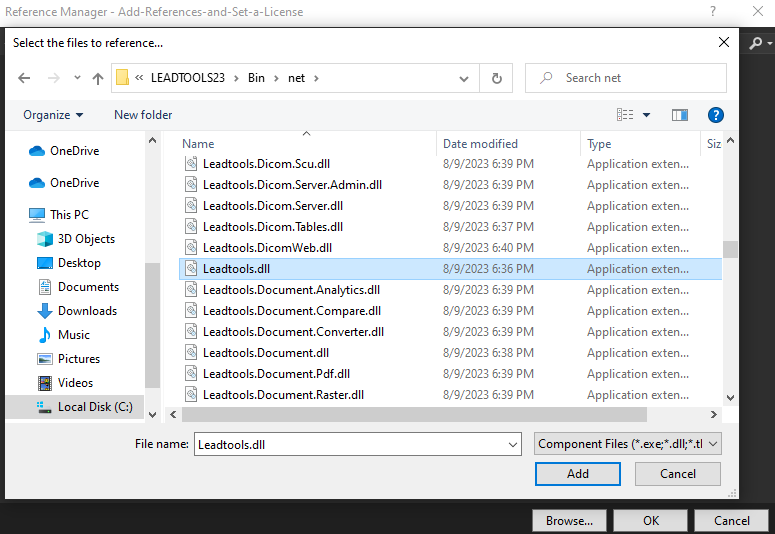Select Leadtools.Document.Pdf.dll
This screenshot has width=775, height=534.
[276, 374]
